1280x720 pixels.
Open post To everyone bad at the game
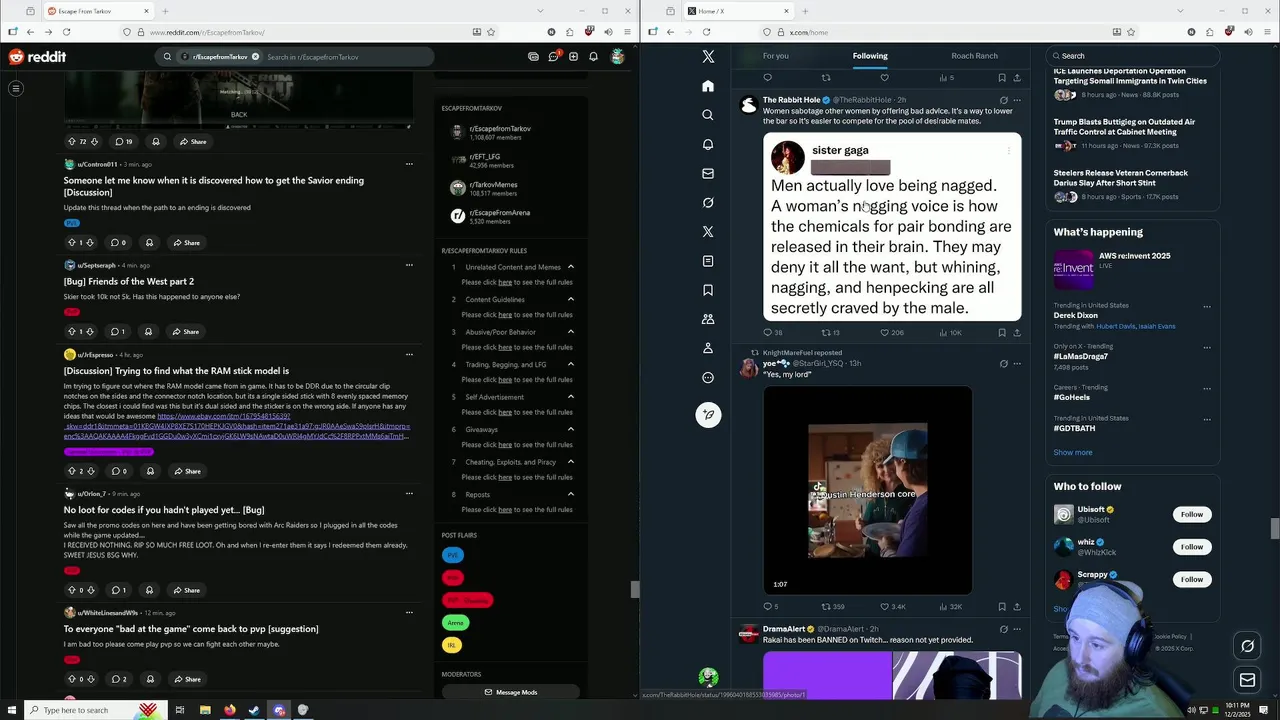[x=191, y=629]
